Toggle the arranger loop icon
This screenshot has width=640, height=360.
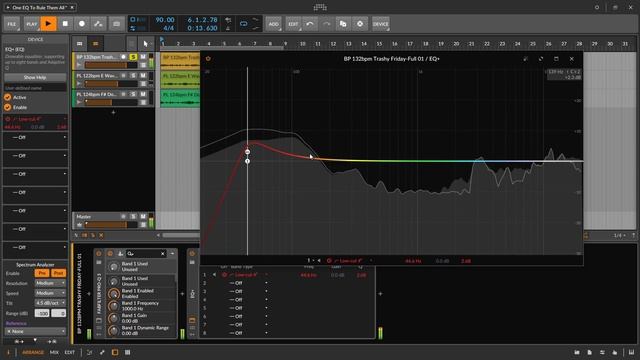[x=244, y=24]
